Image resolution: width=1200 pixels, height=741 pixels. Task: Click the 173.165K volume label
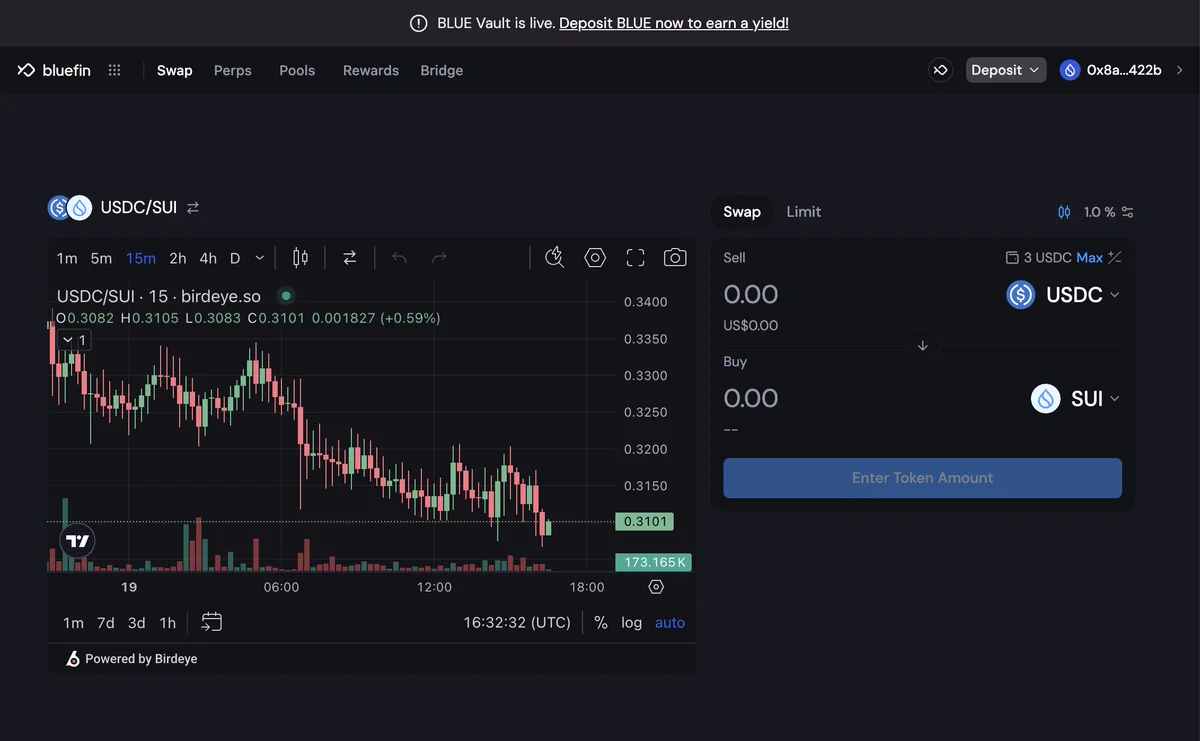click(653, 563)
